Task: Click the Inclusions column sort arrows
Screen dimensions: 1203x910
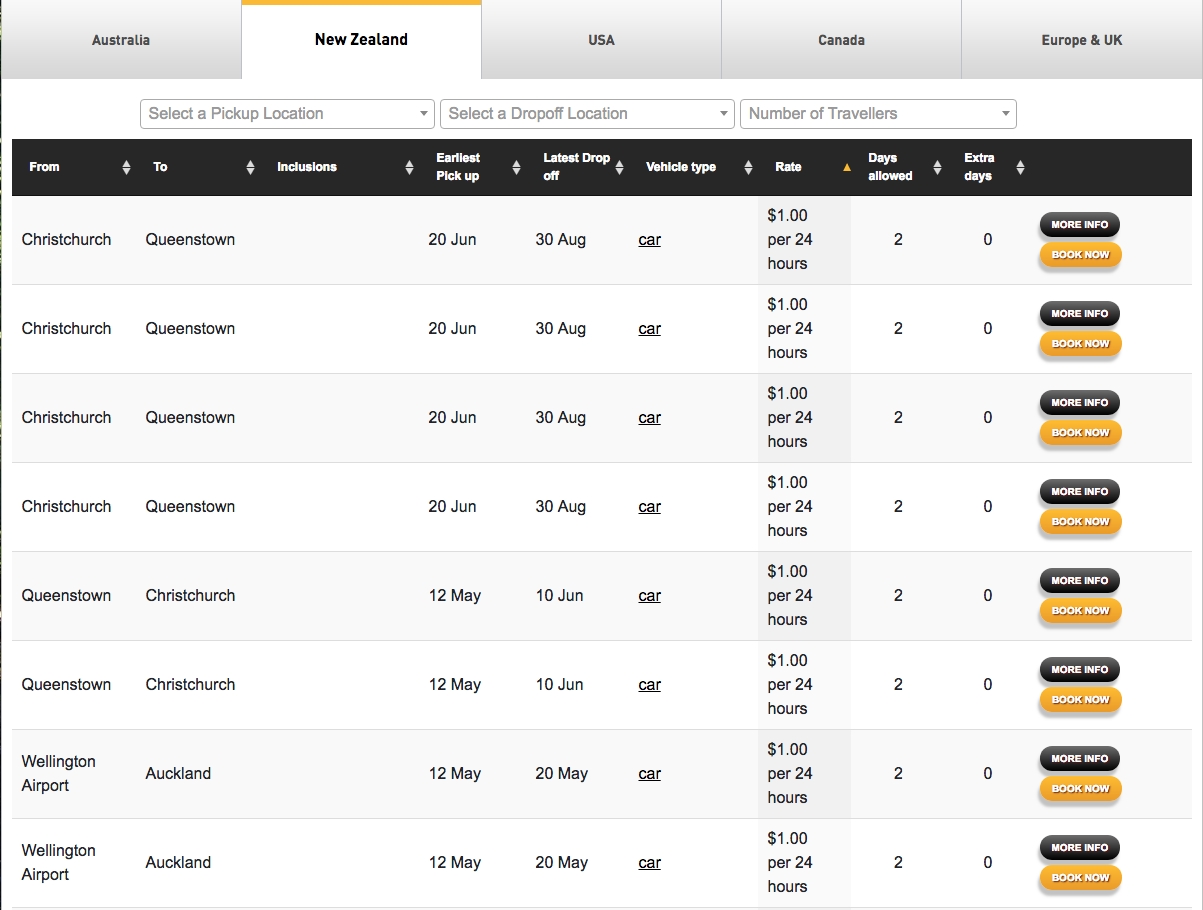Action: click(409, 167)
